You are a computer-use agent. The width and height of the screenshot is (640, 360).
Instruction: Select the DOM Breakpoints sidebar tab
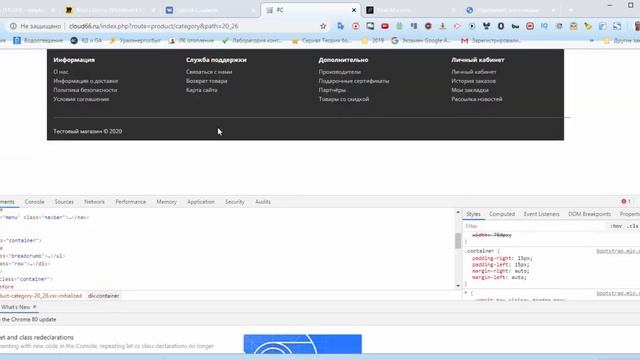[x=589, y=214]
